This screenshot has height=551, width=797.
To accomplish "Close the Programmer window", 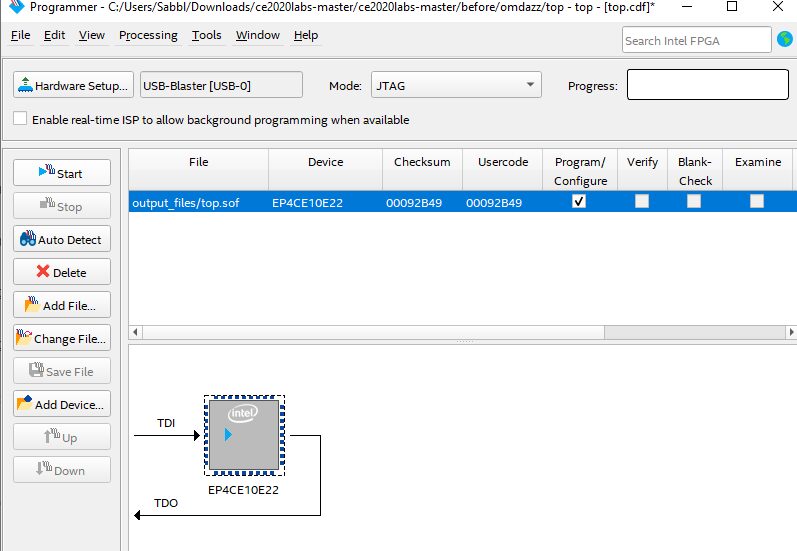I will 778,7.
